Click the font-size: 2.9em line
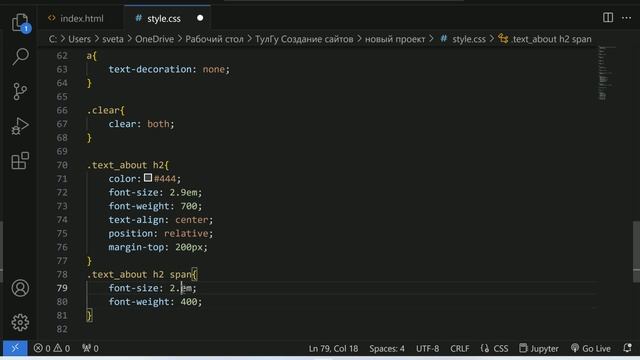Screen dimensions: 640x360 pyautogui.click(x=155, y=192)
